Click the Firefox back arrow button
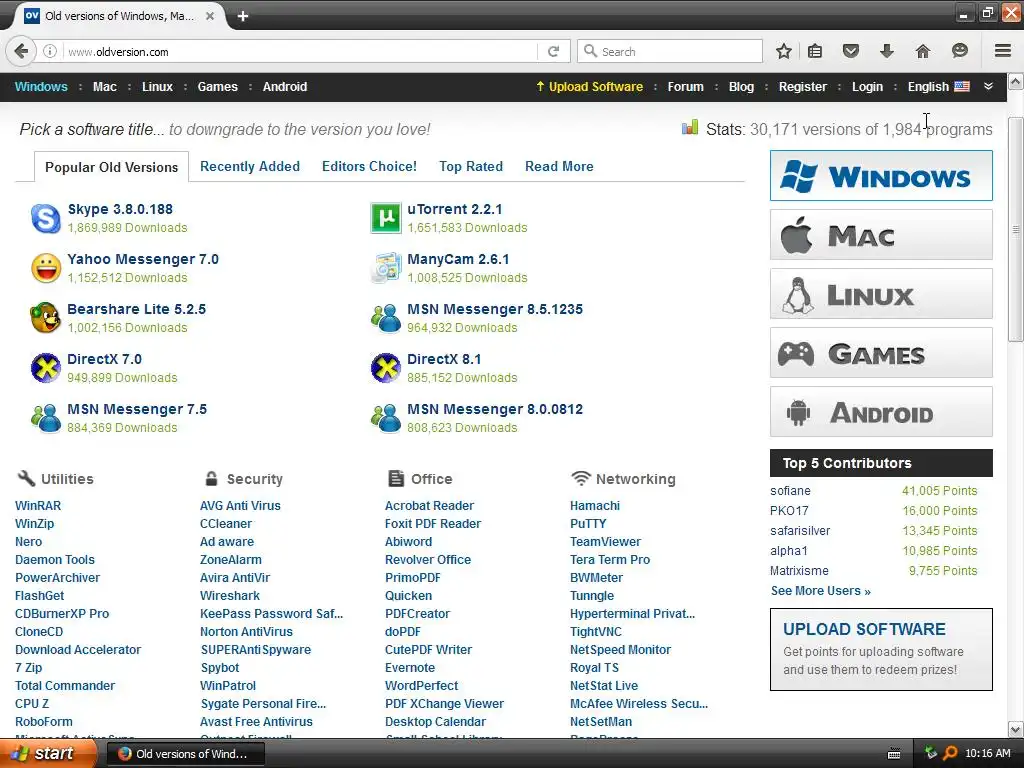 point(21,51)
